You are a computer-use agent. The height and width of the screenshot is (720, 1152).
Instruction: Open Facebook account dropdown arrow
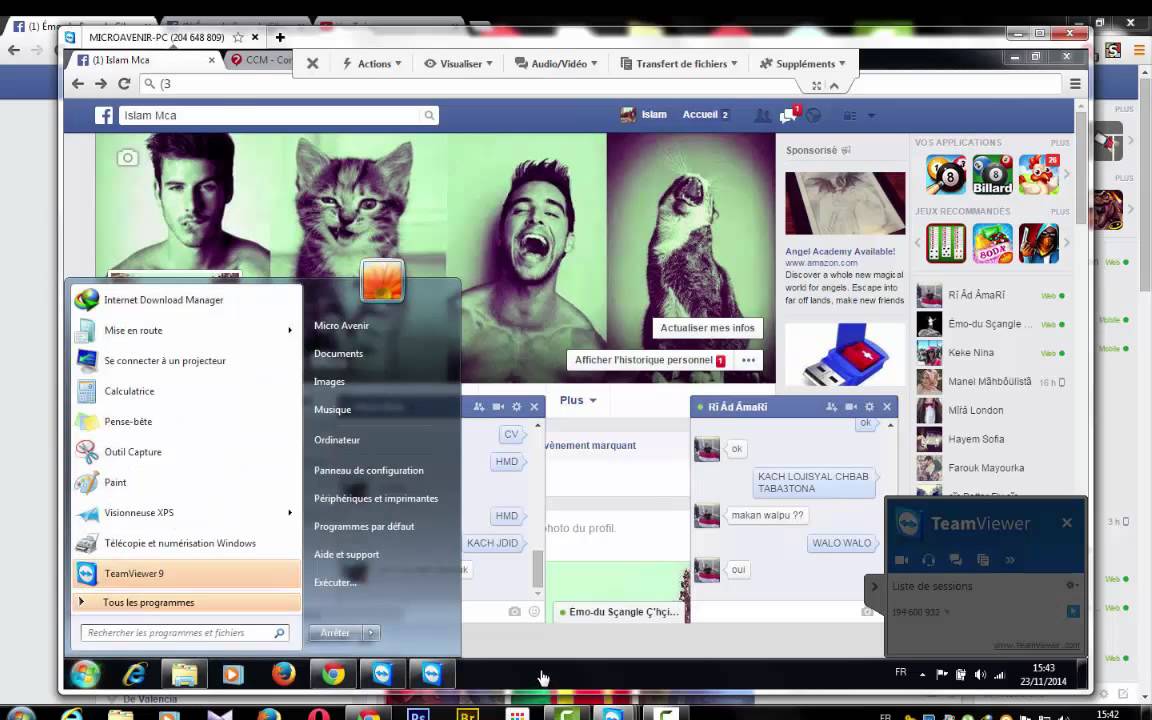tap(871, 115)
